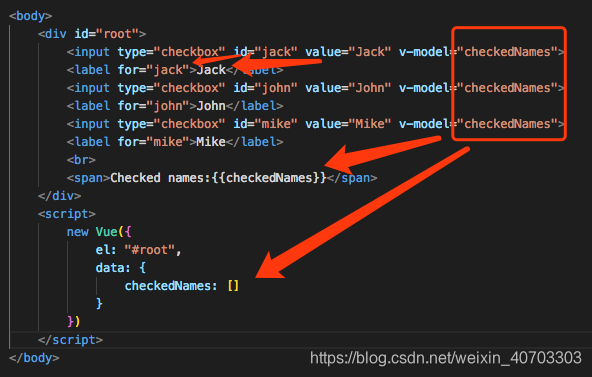Click the el: "#root" line
Image resolution: width=592 pixels, height=377 pixels.
tap(139, 250)
